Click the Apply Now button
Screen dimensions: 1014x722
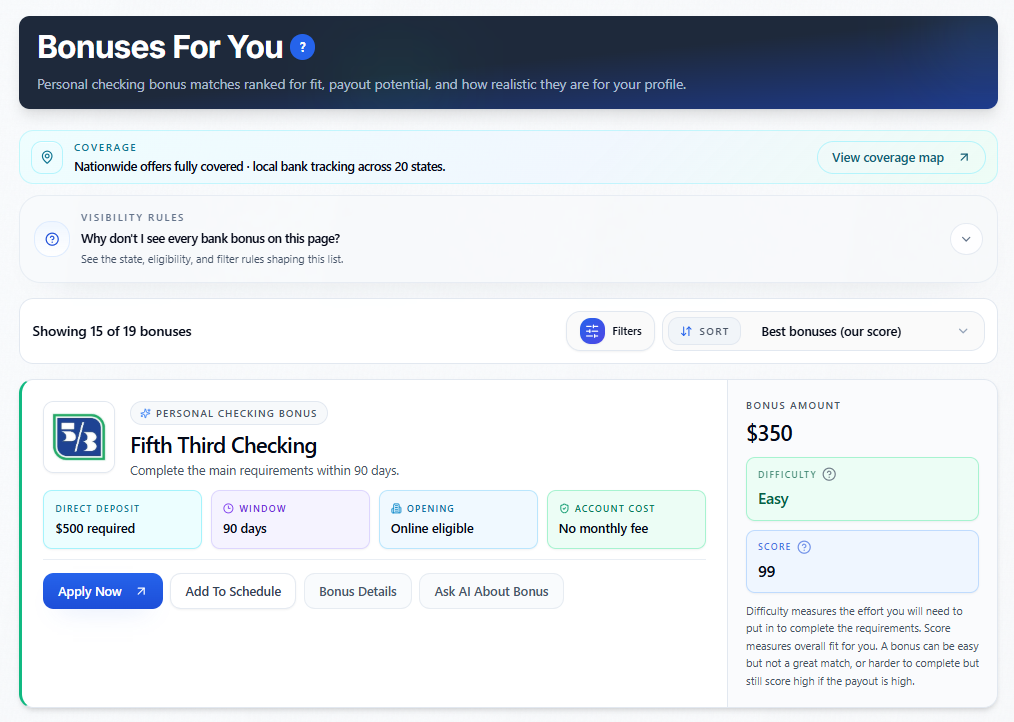tap(103, 591)
